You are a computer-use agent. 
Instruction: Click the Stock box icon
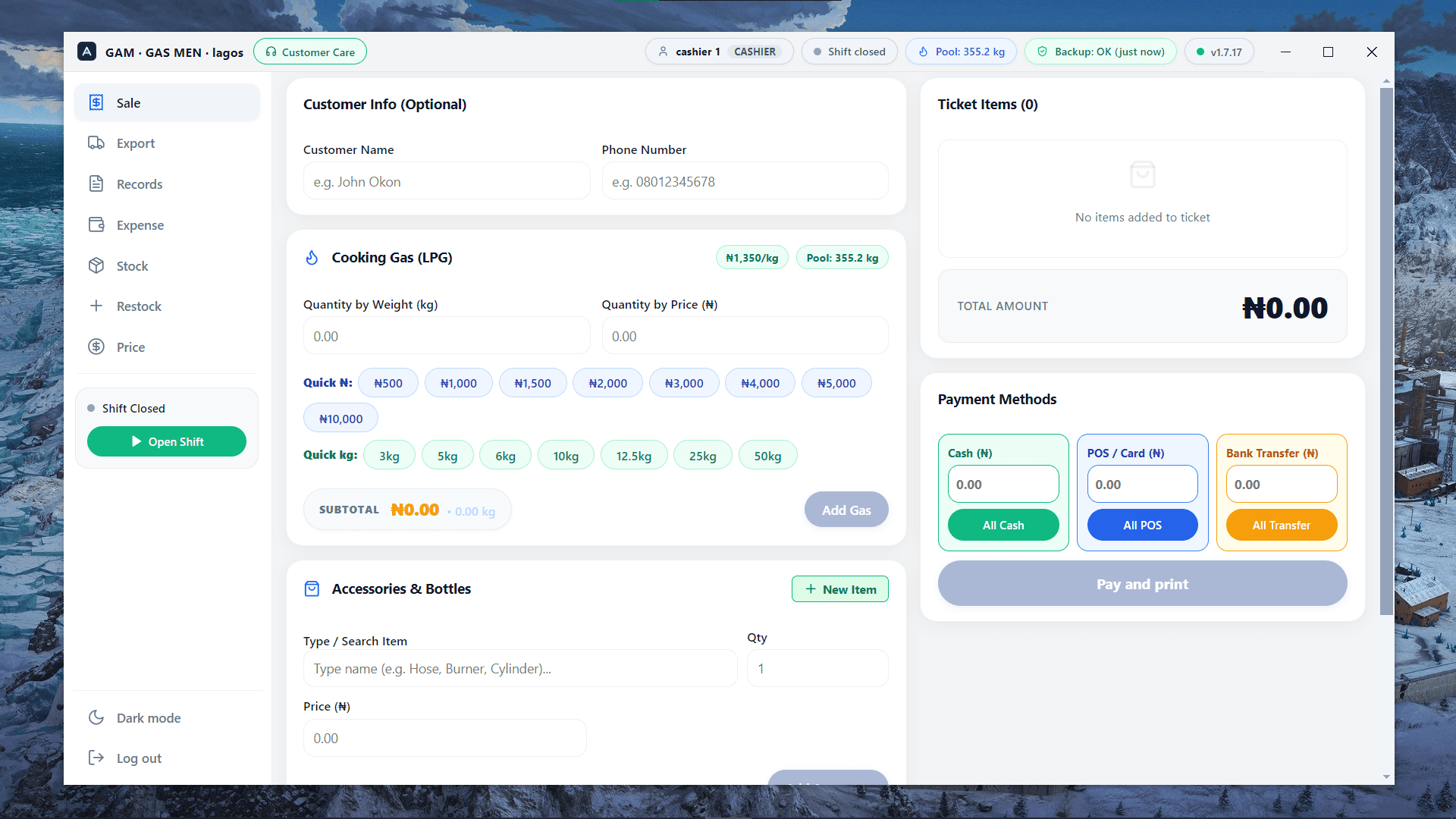pyautogui.click(x=96, y=265)
